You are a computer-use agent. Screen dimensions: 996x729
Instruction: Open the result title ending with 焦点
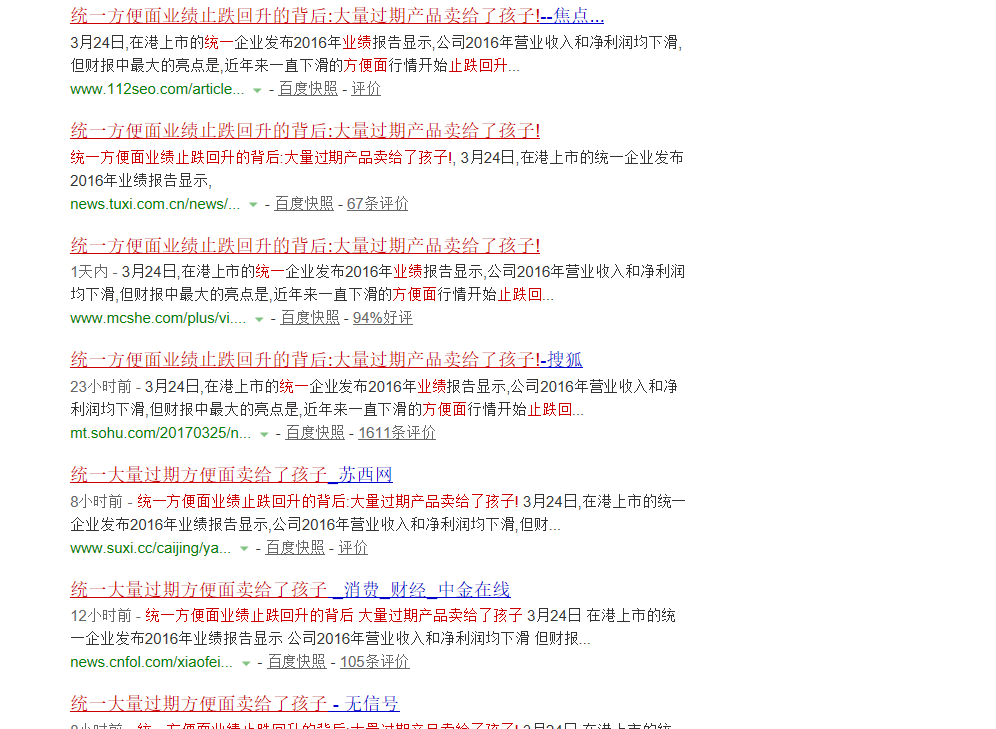tap(337, 15)
